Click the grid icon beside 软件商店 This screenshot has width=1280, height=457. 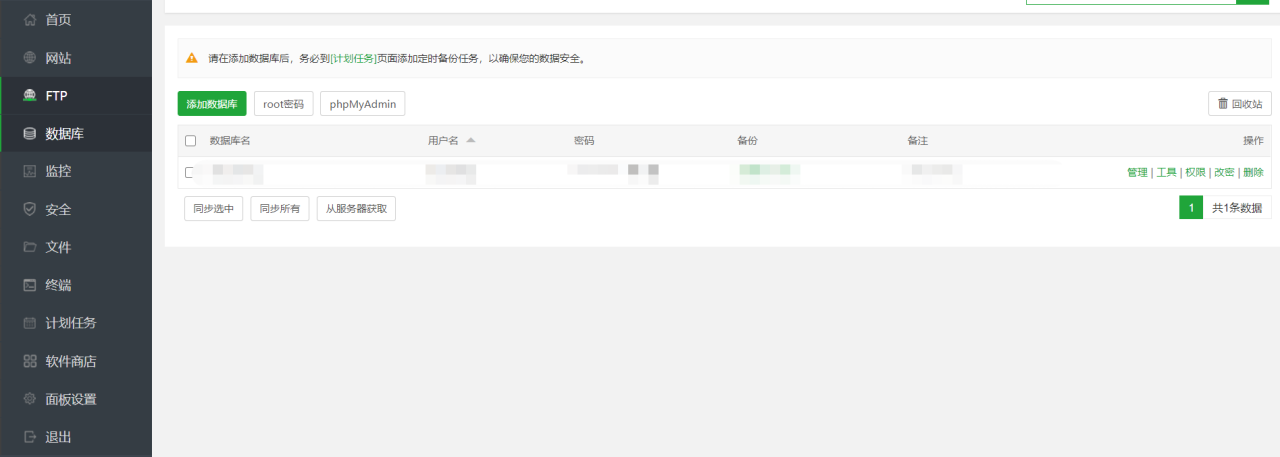point(30,361)
